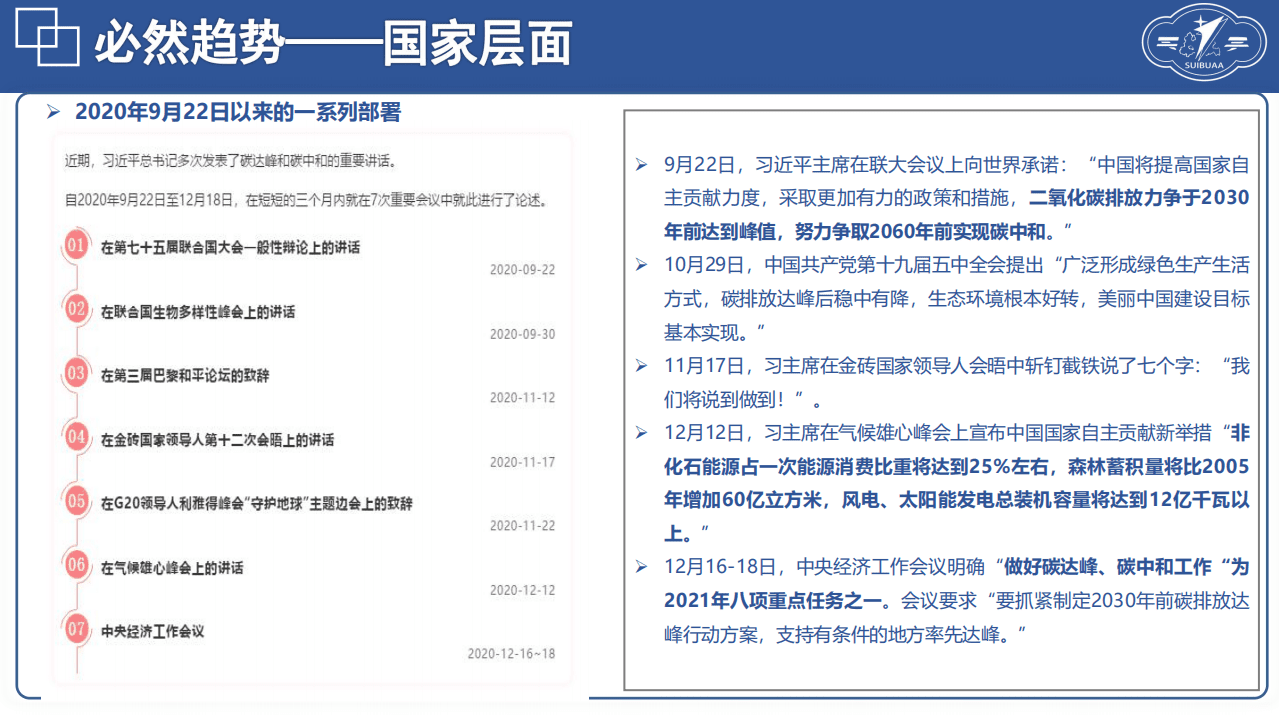Click the "03" badge for 巴黎和平论坛 entry
This screenshot has height=719, width=1279.
click(x=75, y=369)
